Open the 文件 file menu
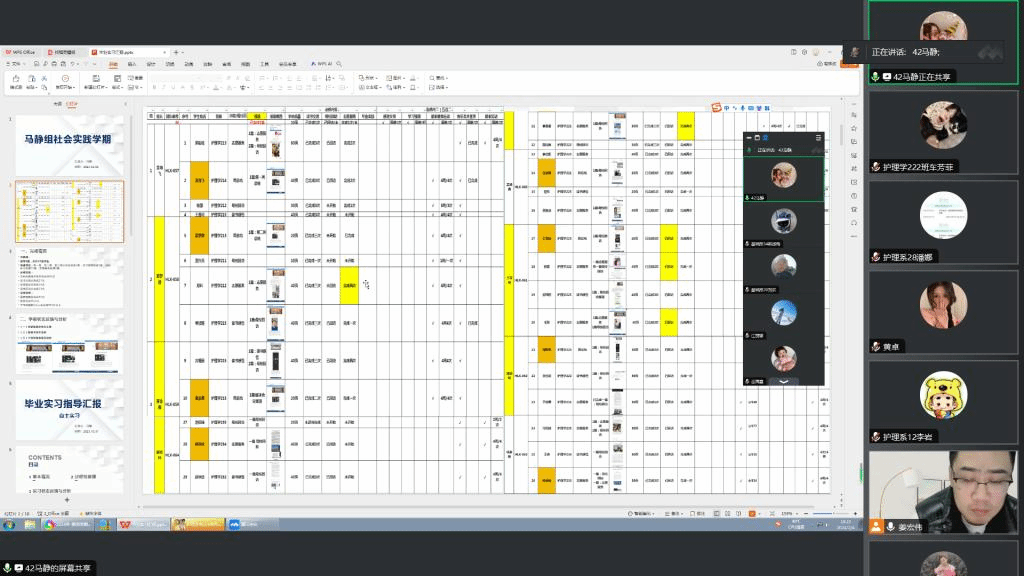This screenshot has width=1024, height=576. click(15, 63)
